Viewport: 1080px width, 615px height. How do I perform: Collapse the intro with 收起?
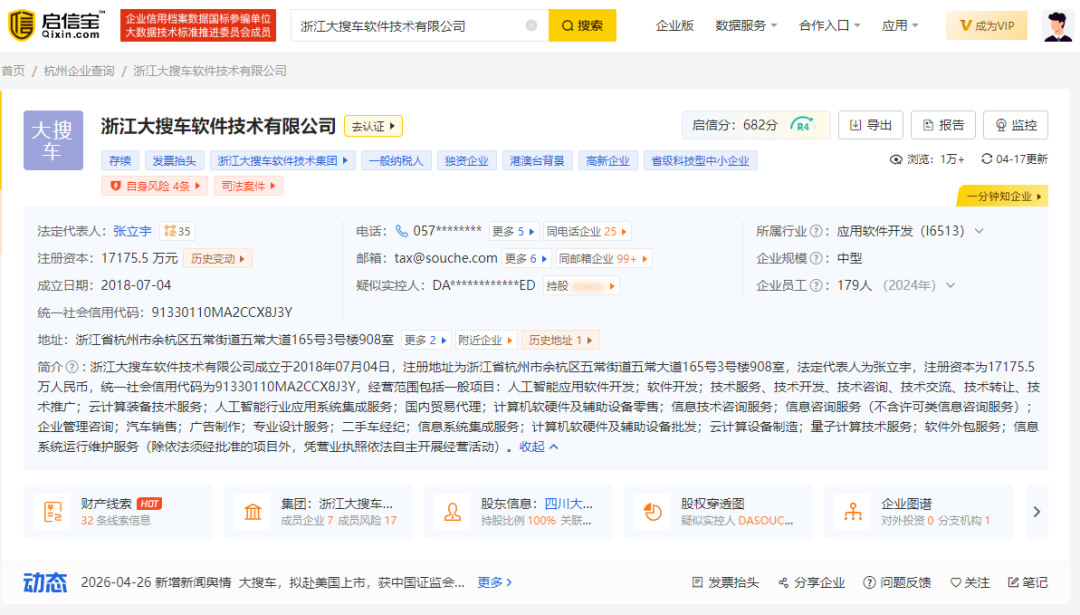click(539, 447)
